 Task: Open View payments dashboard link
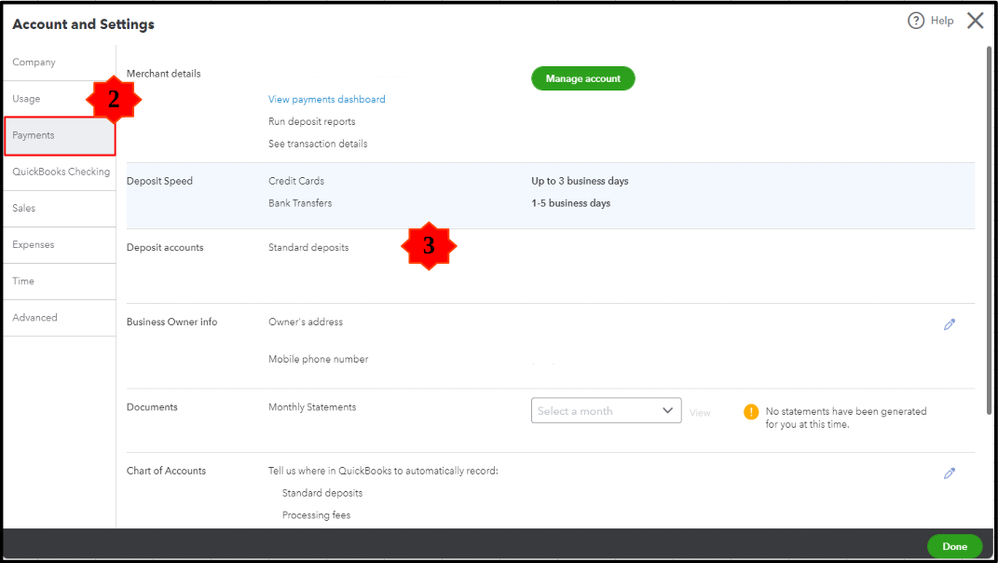(x=327, y=99)
